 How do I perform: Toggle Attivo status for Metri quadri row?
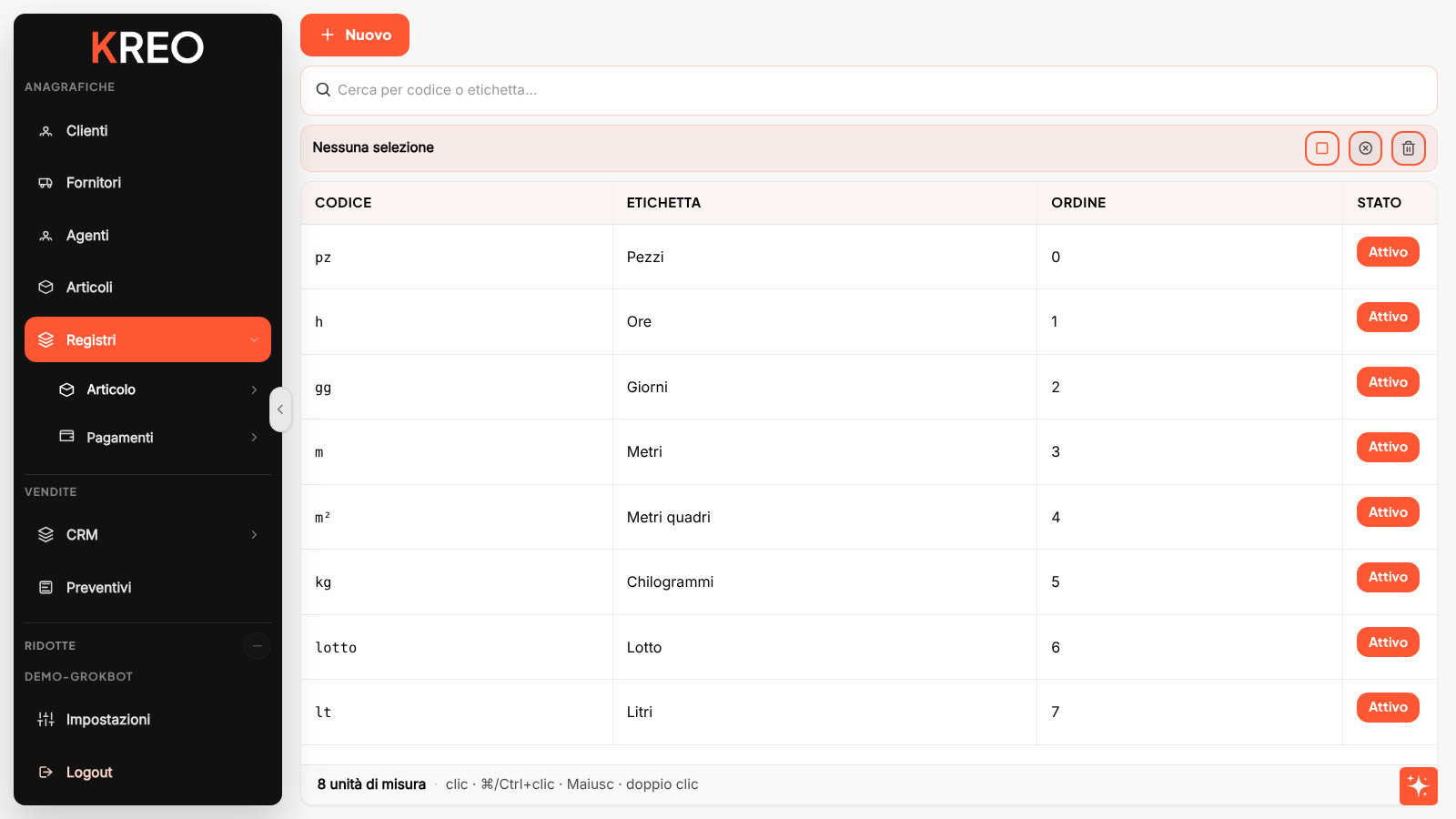(x=1388, y=512)
